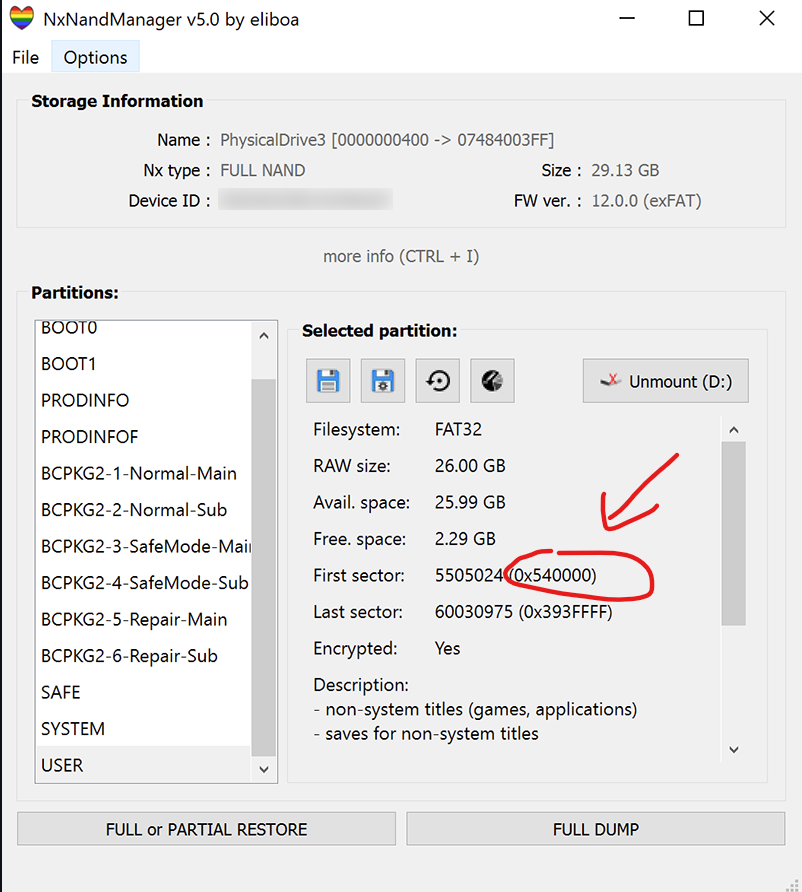Click the Encrypted Yes value

pos(448,649)
